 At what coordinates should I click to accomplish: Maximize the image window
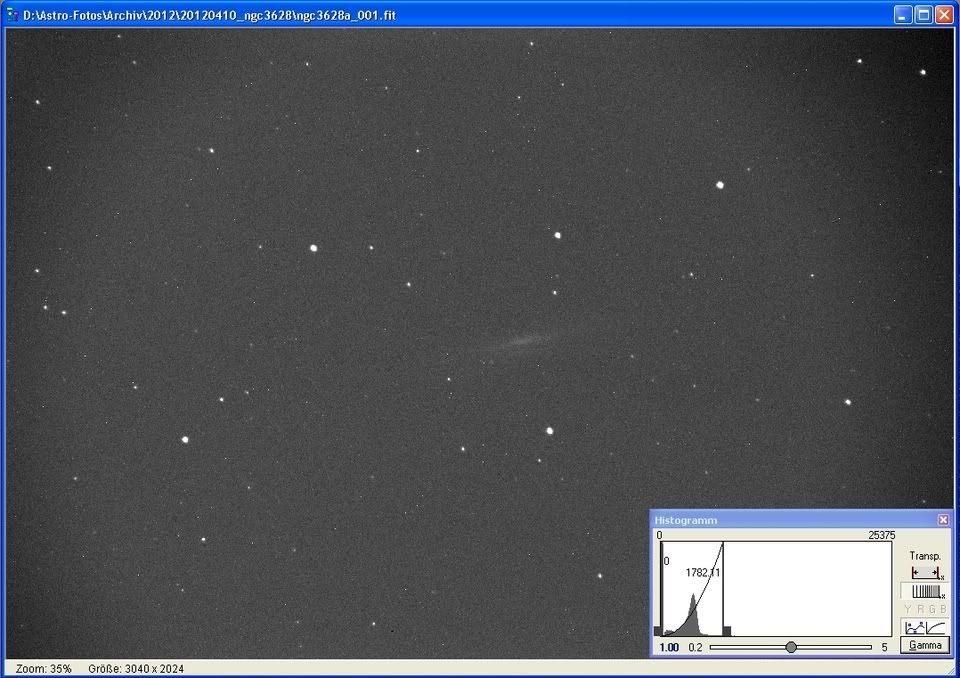(x=924, y=15)
